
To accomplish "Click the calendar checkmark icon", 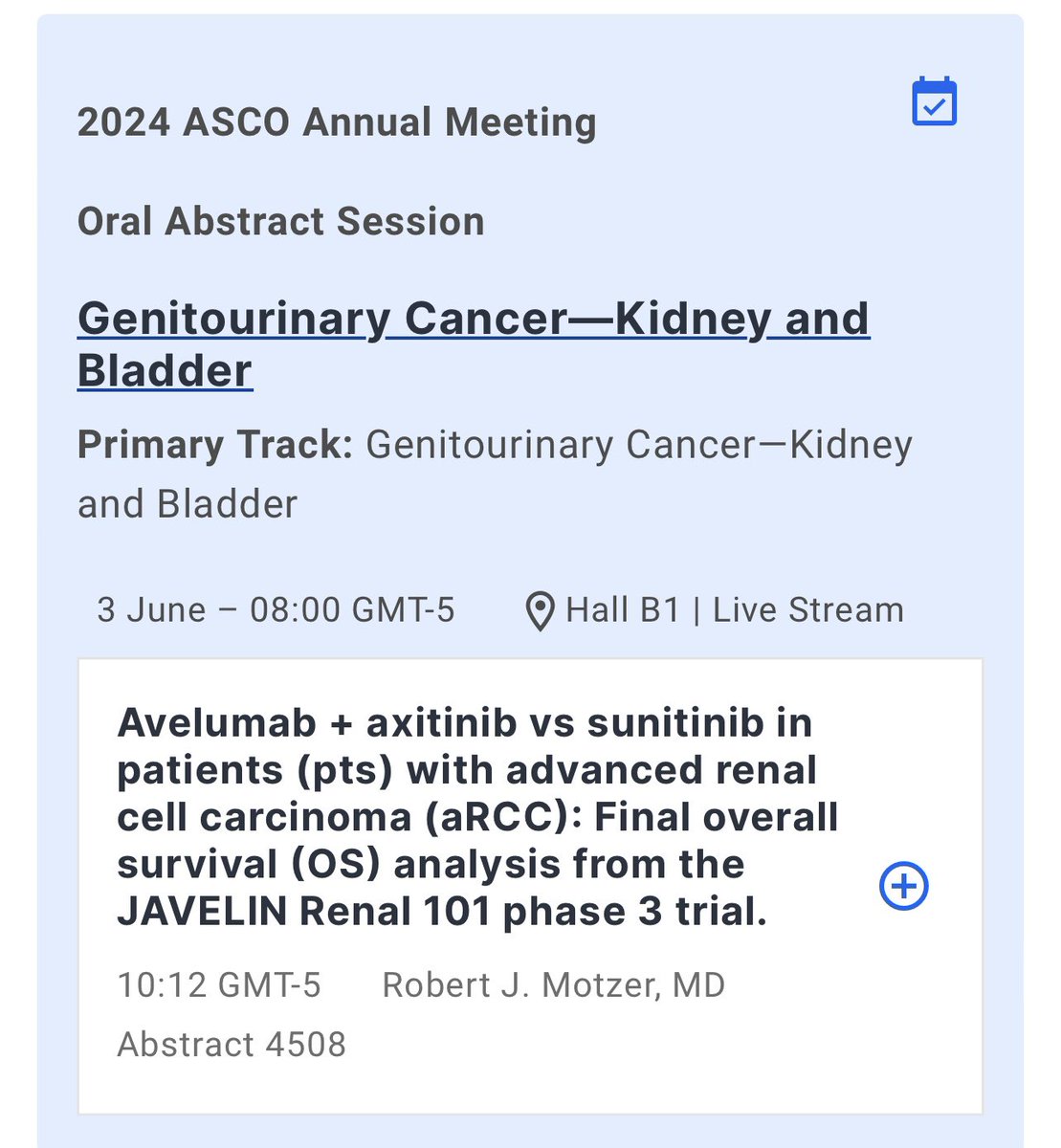I will click(x=934, y=101).
